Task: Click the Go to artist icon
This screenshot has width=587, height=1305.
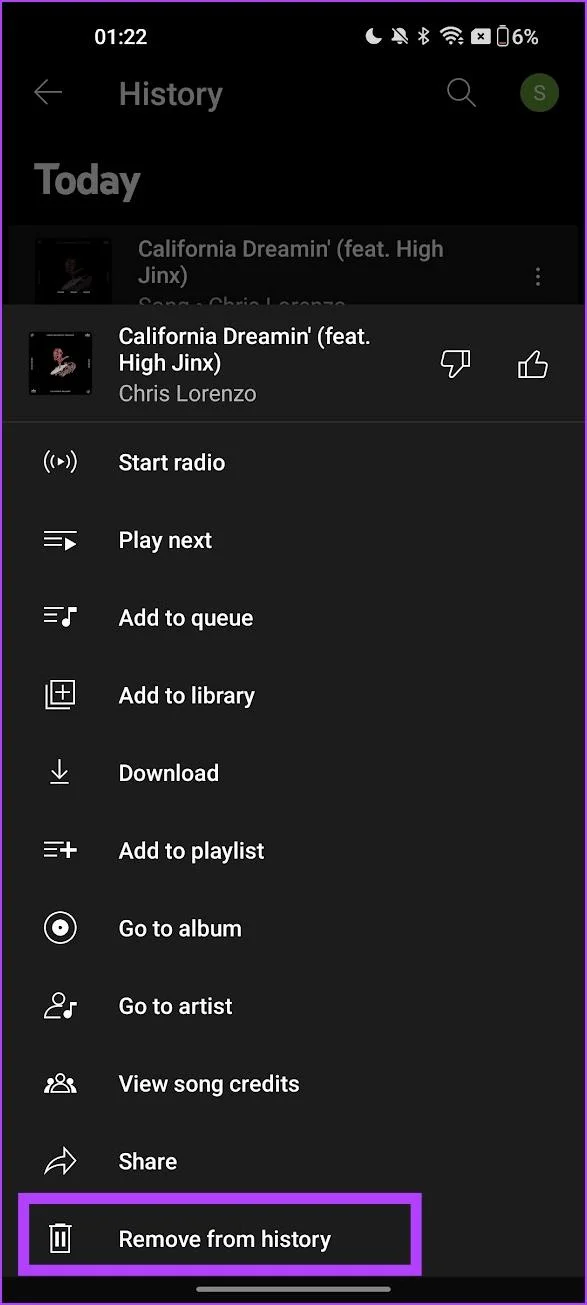Action: tap(60, 1006)
